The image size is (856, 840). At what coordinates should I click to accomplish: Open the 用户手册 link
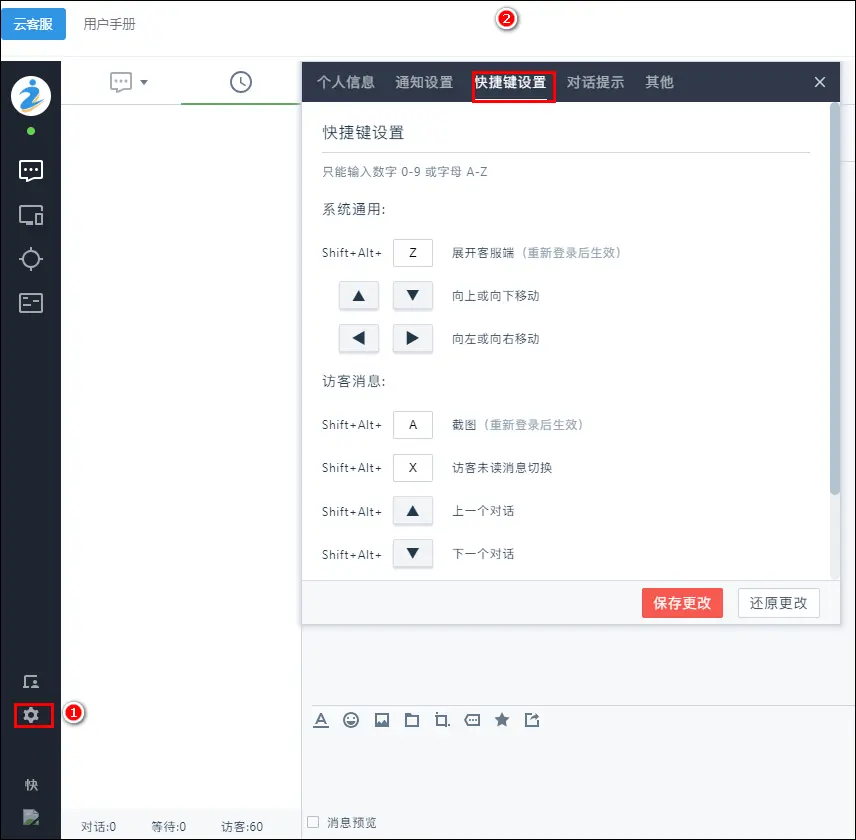109,24
